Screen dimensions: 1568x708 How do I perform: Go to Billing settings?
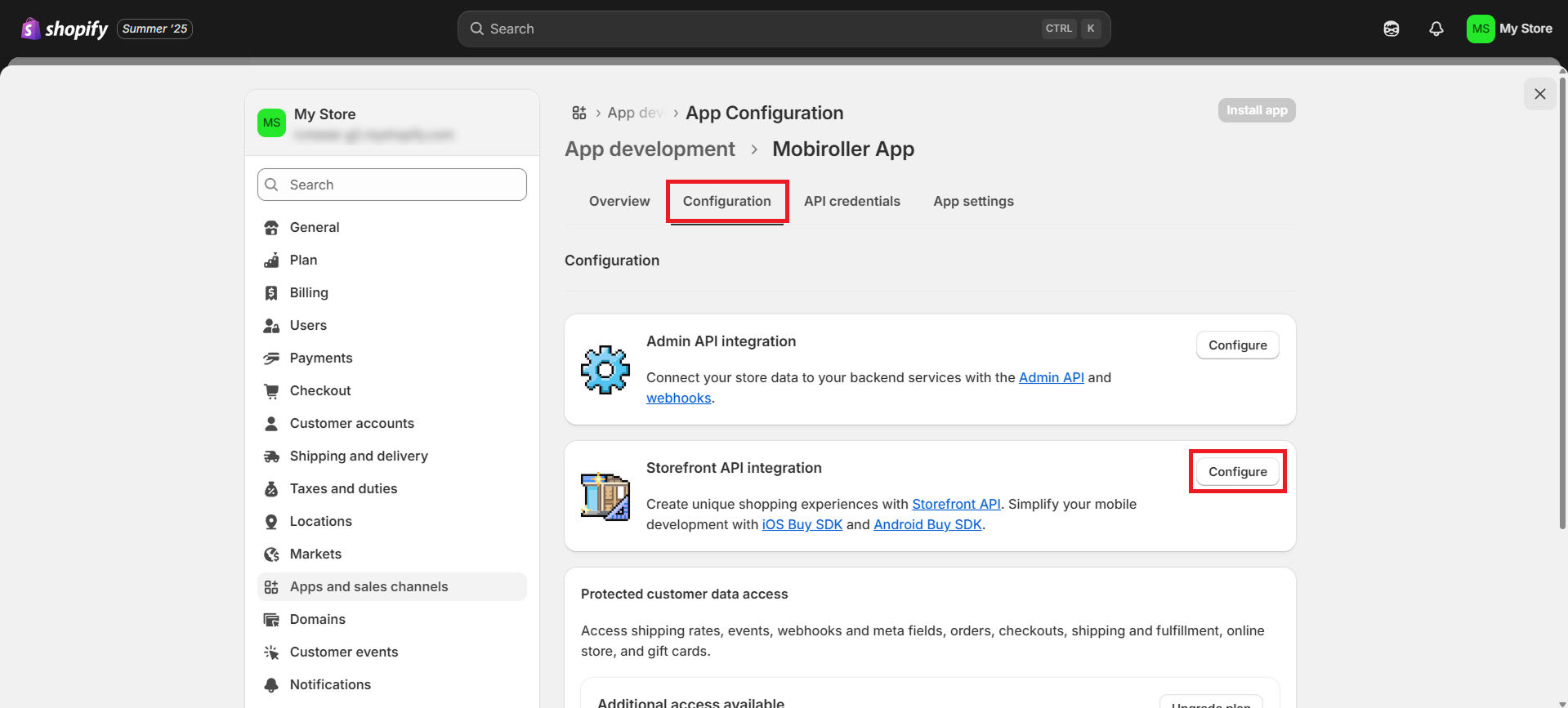click(x=392, y=292)
